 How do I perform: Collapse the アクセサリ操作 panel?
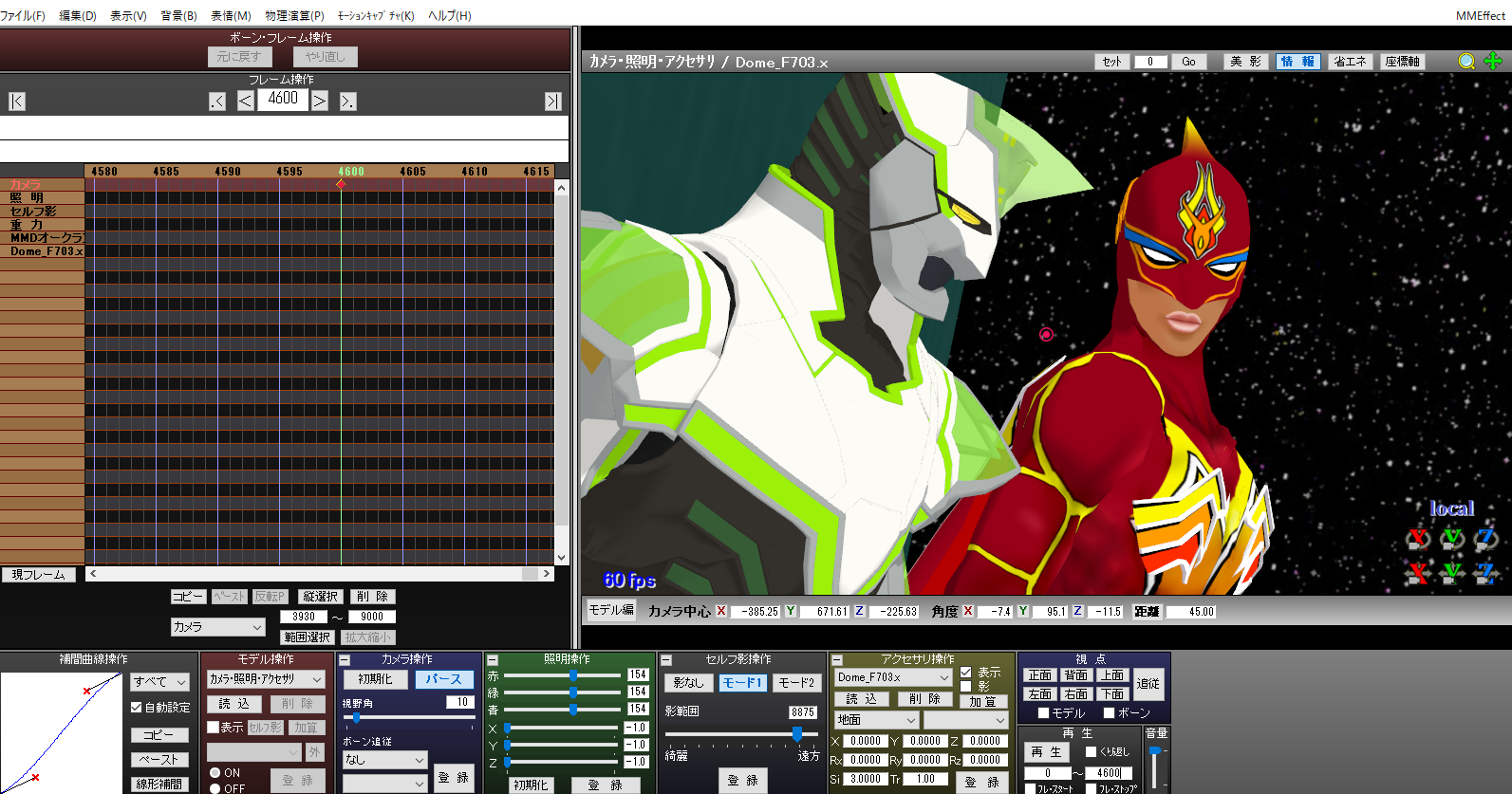(836, 659)
